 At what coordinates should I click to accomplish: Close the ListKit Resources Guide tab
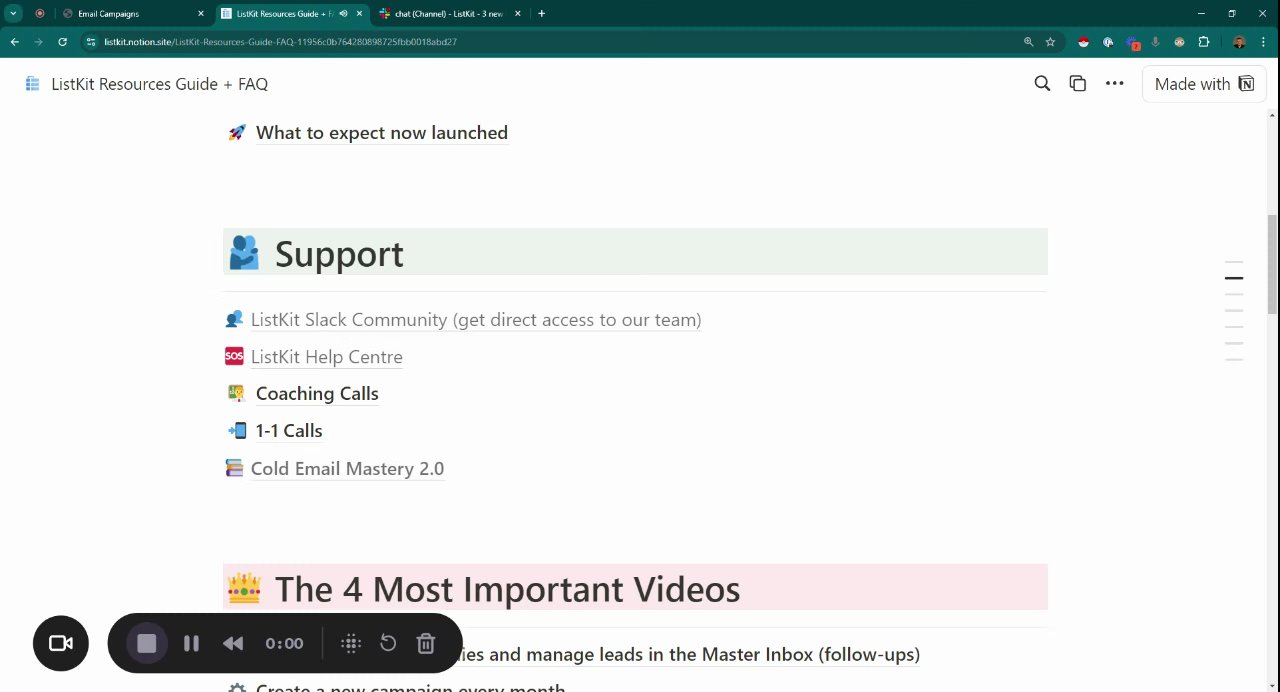pyautogui.click(x=359, y=14)
